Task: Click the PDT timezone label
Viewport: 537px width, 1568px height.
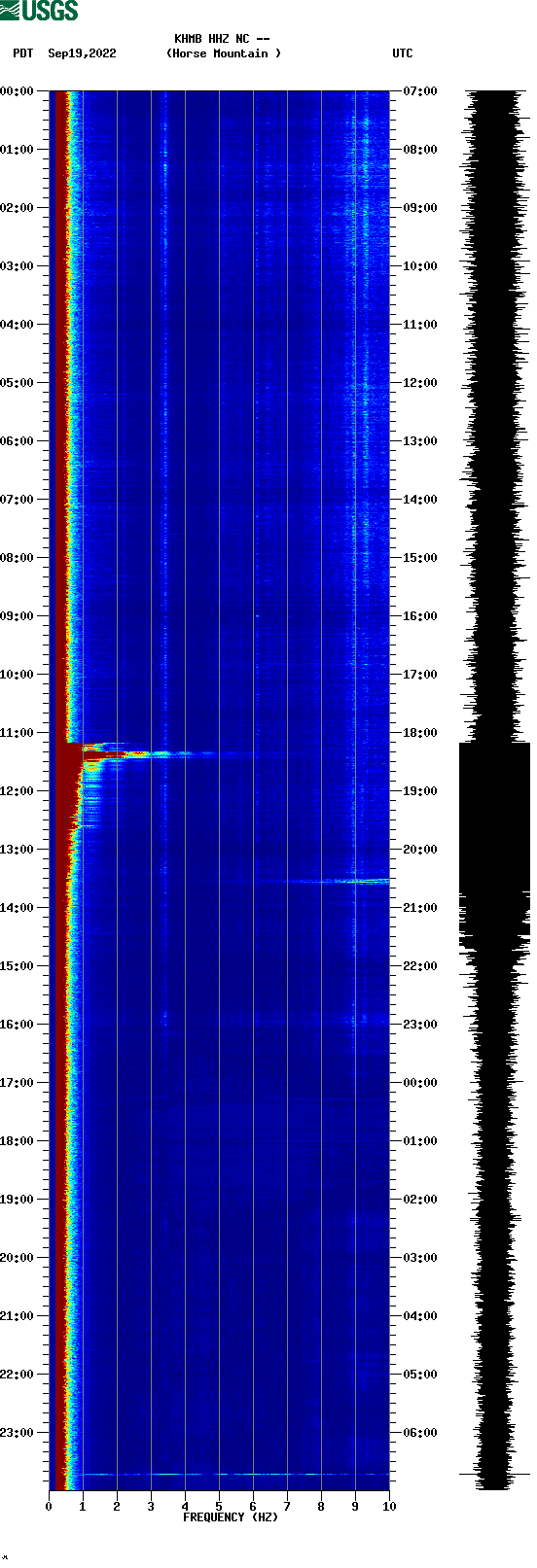Action: point(22,53)
